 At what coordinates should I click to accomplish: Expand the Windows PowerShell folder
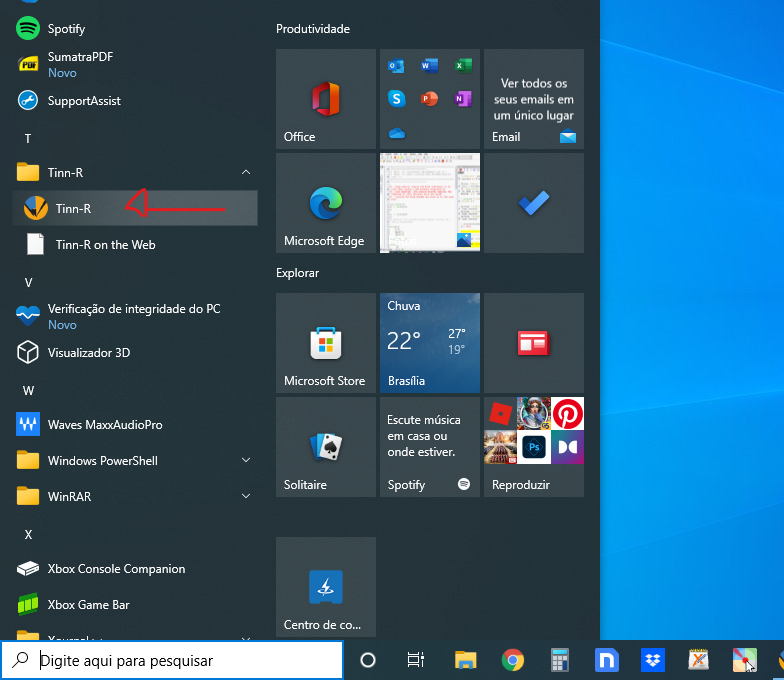[x=135, y=460]
